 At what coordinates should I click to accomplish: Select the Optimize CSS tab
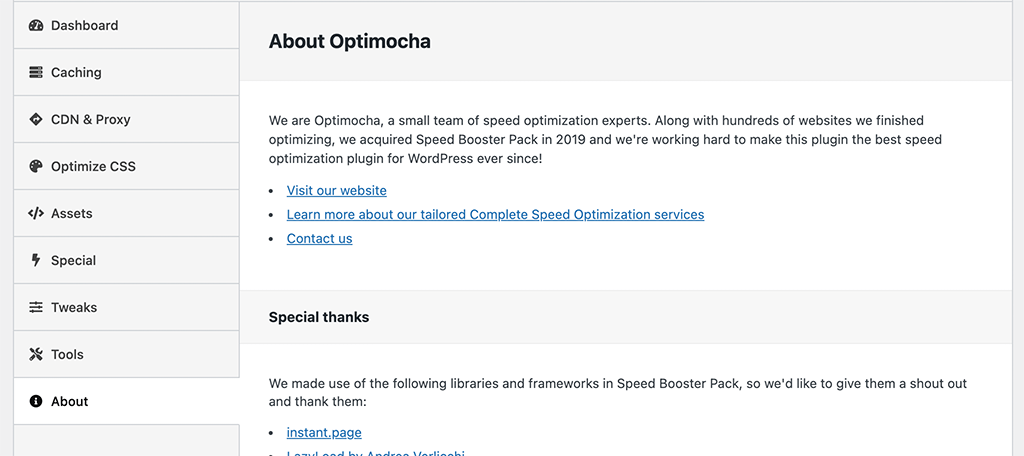pos(126,167)
